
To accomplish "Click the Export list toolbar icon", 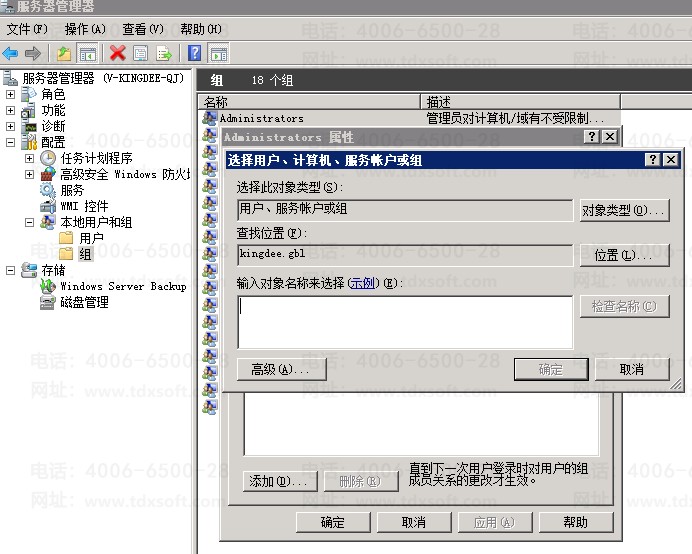I will pyautogui.click(x=164, y=53).
